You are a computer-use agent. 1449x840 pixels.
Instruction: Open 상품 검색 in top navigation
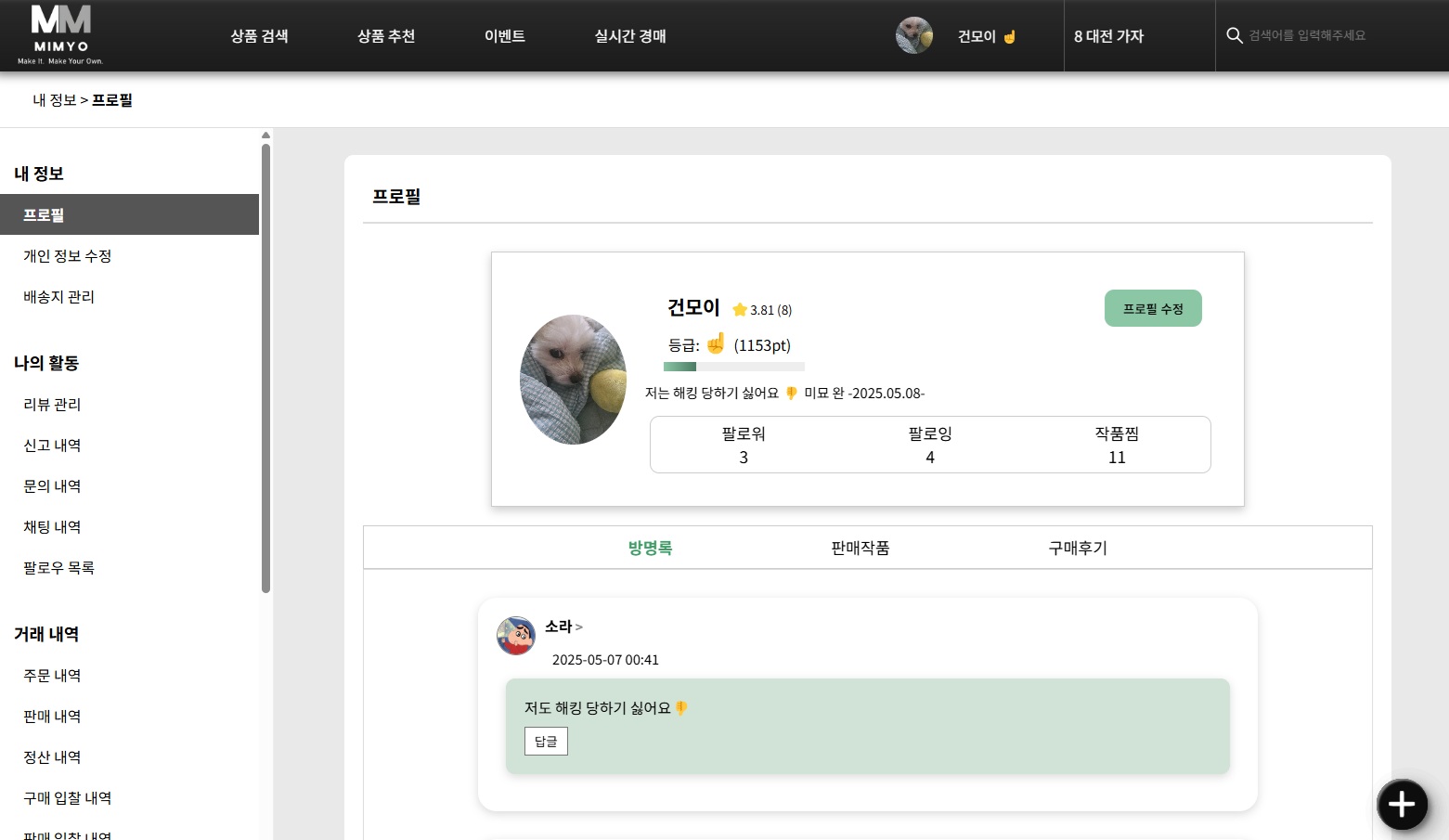(259, 36)
